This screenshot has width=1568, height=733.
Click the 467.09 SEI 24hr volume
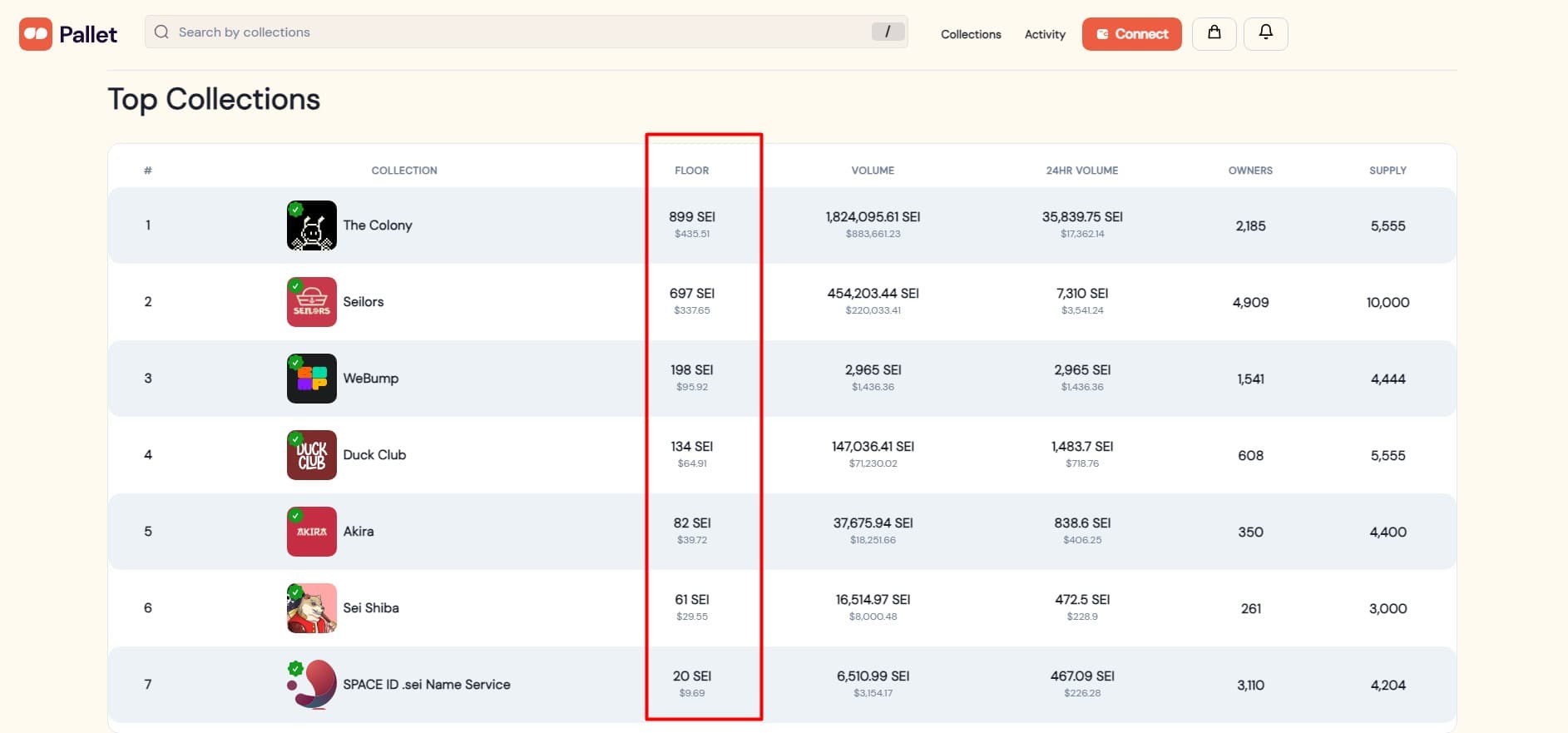click(1082, 676)
